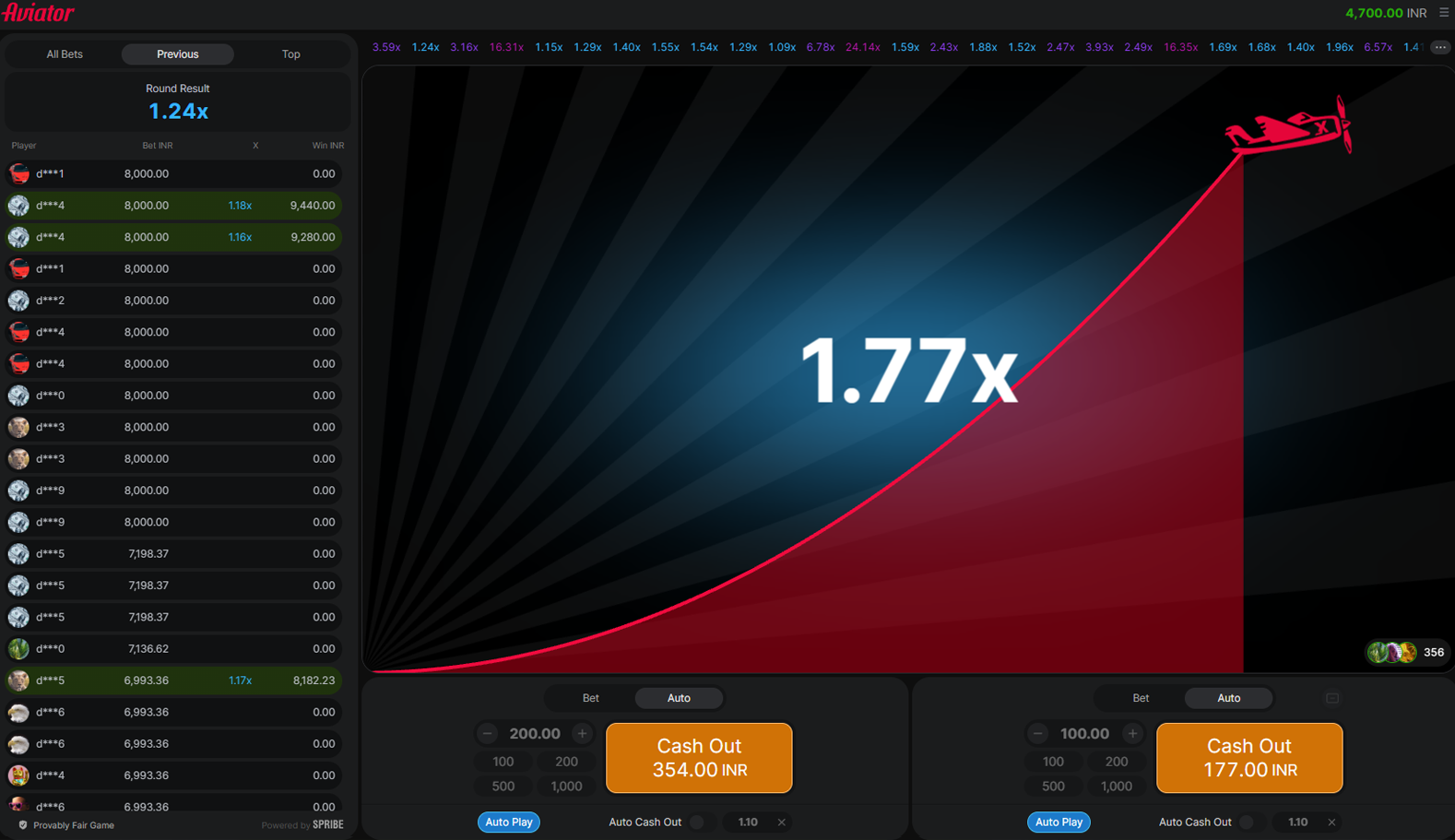This screenshot has height=840, width=1455.
Task: Decrease the 100.00 bet with minus button
Action: [1037, 734]
